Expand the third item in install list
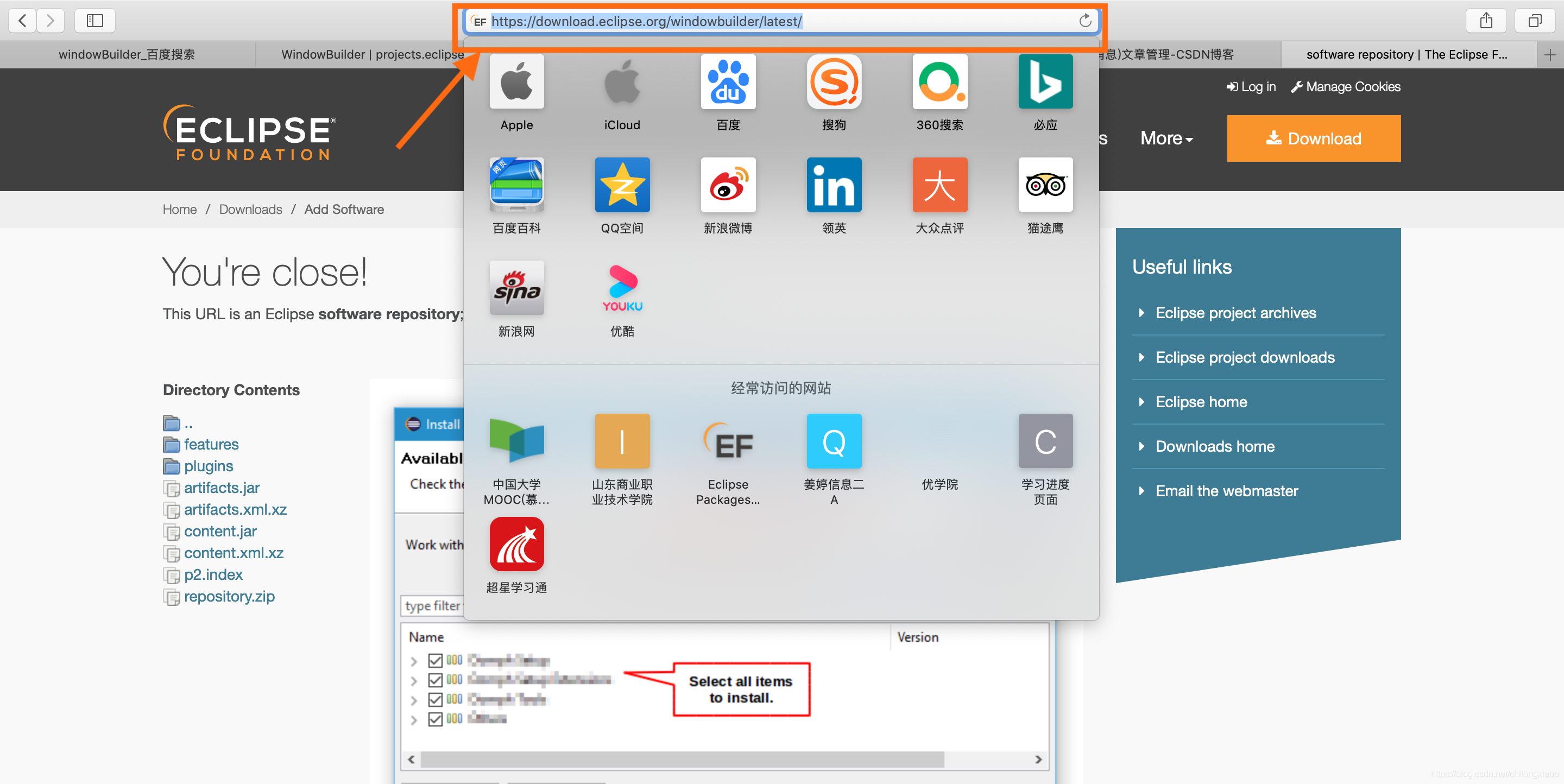The width and height of the screenshot is (1564, 784). (x=413, y=700)
